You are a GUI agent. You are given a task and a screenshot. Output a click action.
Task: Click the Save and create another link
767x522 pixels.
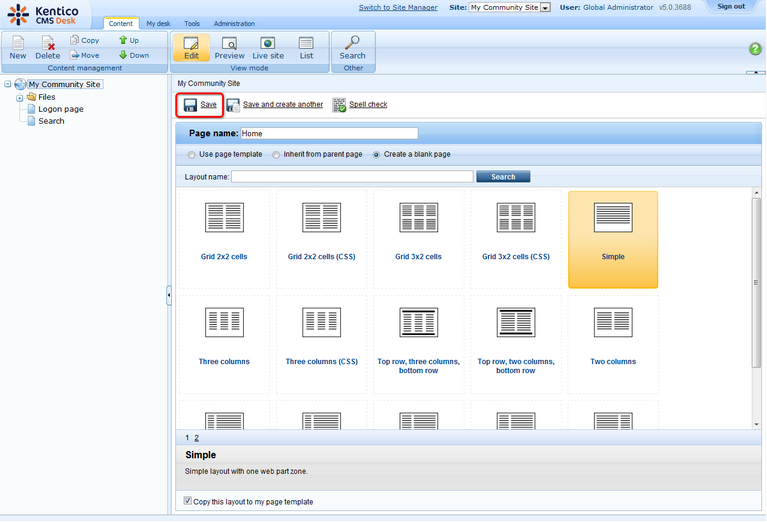tap(283, 105)
